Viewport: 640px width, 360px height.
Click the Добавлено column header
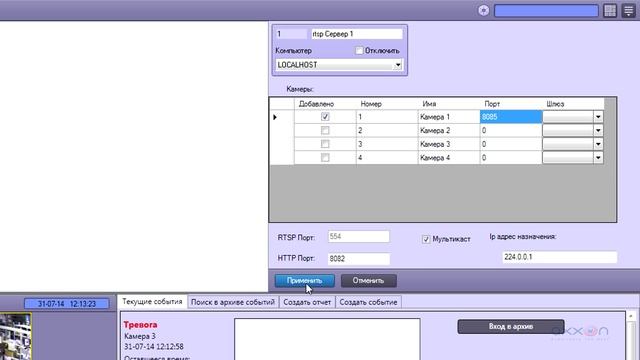pyautogui.click(x=325, y=104)
